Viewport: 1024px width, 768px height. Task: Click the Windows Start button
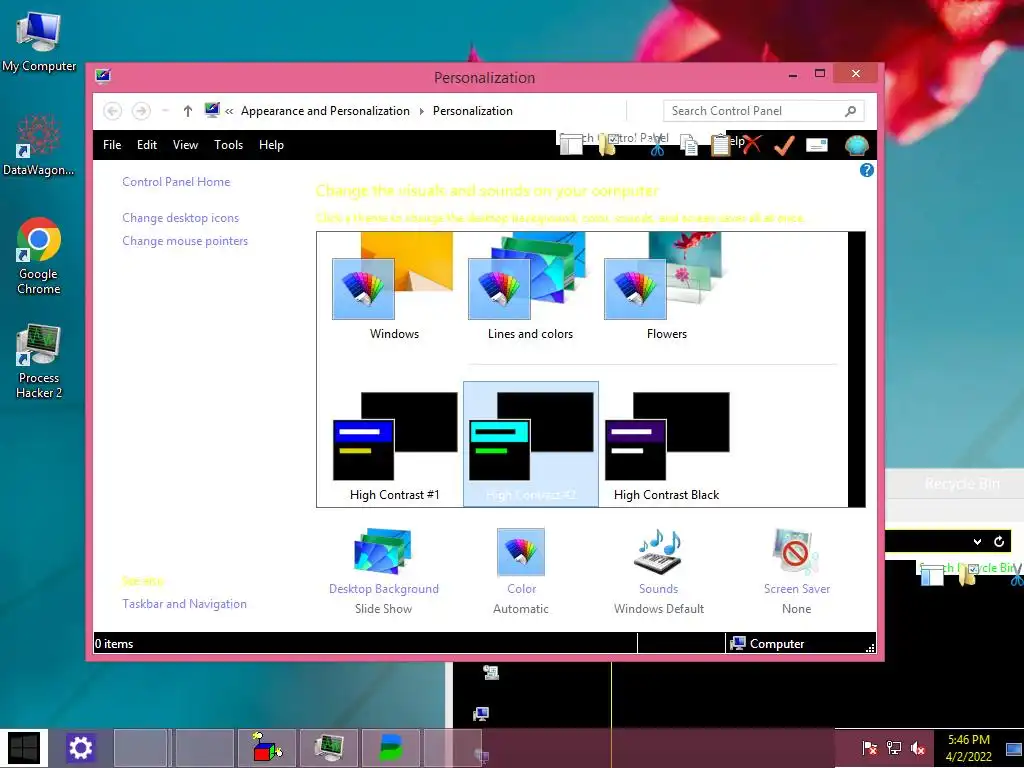pos(24,748)
